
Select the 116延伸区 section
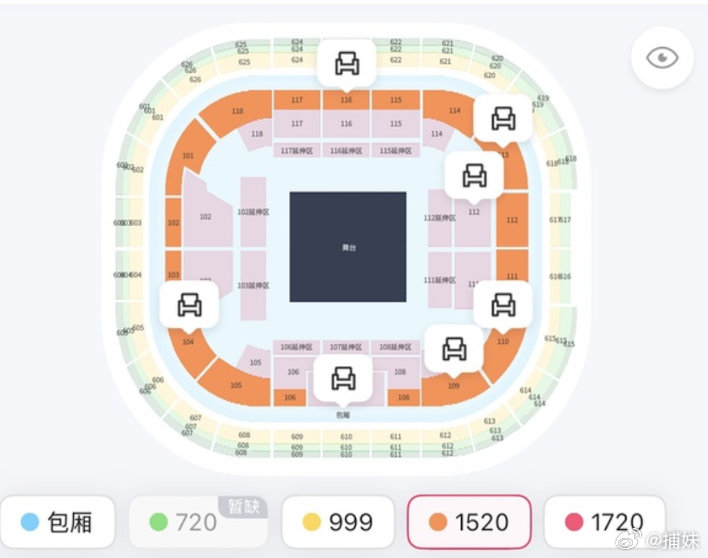point(346,151)
